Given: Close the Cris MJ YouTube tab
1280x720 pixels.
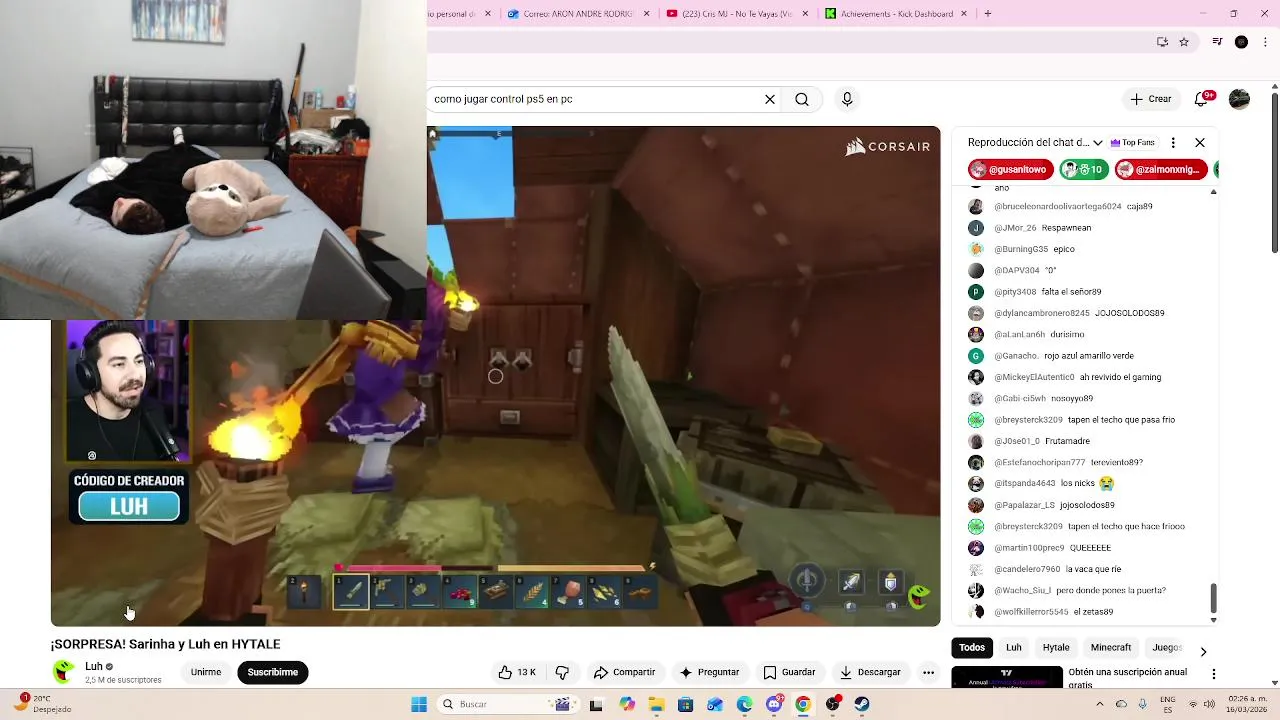Looking at the screenshot, I should pos(806,14).
